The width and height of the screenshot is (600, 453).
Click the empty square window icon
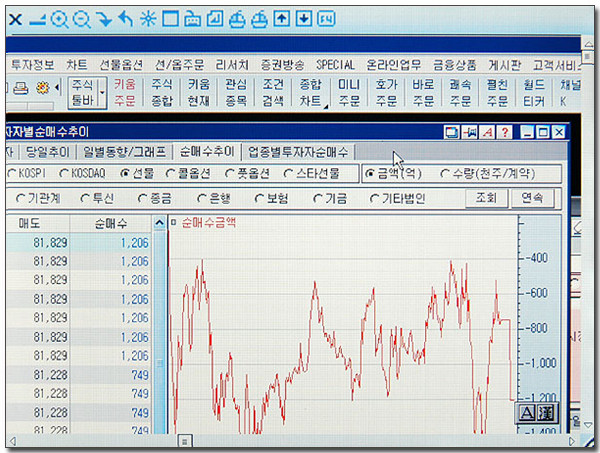click(x=170, y=18)
